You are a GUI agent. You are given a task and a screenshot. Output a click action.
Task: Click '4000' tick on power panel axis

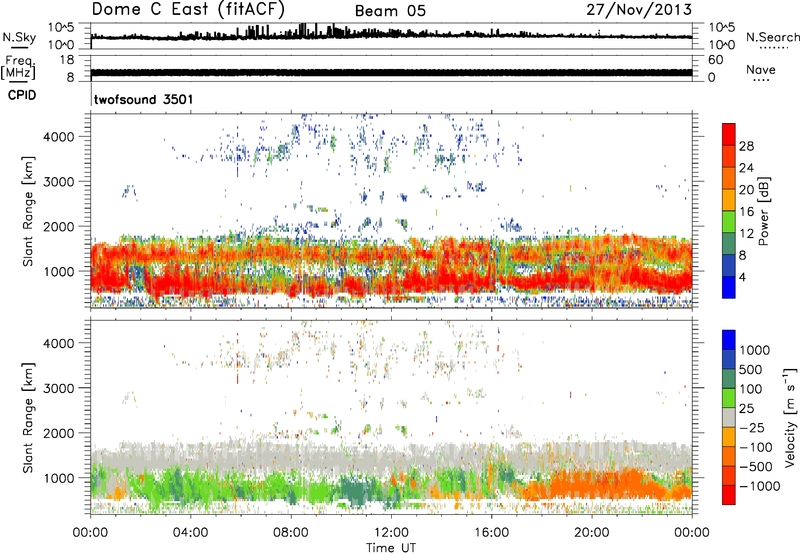point(59,137)
